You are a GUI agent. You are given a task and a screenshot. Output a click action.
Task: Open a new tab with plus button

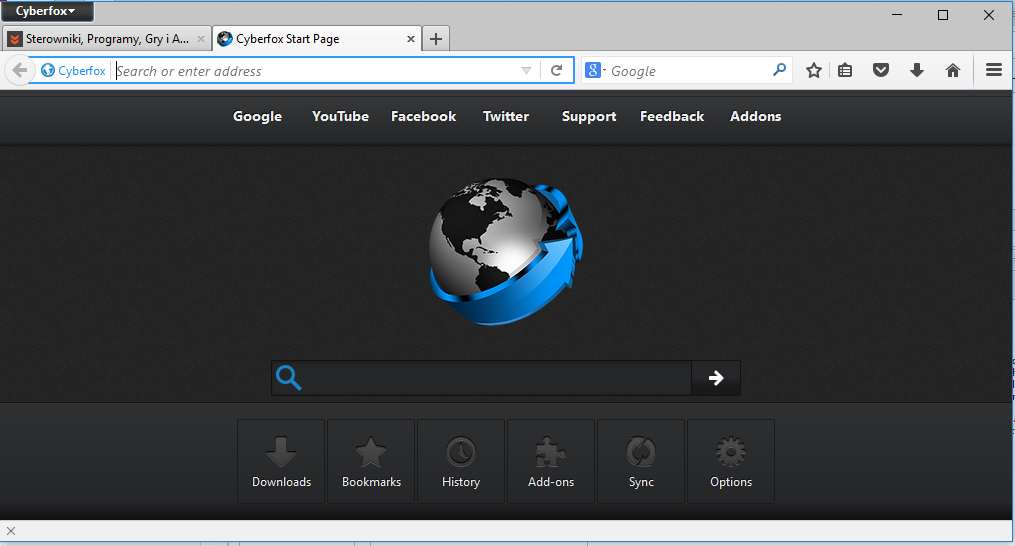[x=436, y=39]
